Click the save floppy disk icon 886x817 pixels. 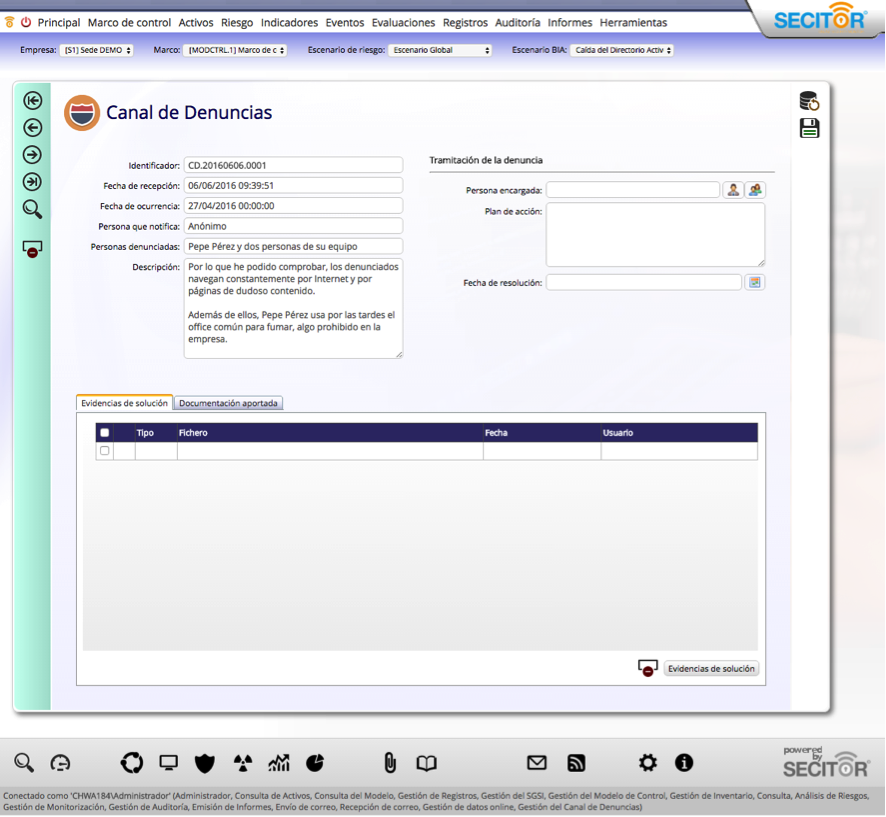(809, 128)
